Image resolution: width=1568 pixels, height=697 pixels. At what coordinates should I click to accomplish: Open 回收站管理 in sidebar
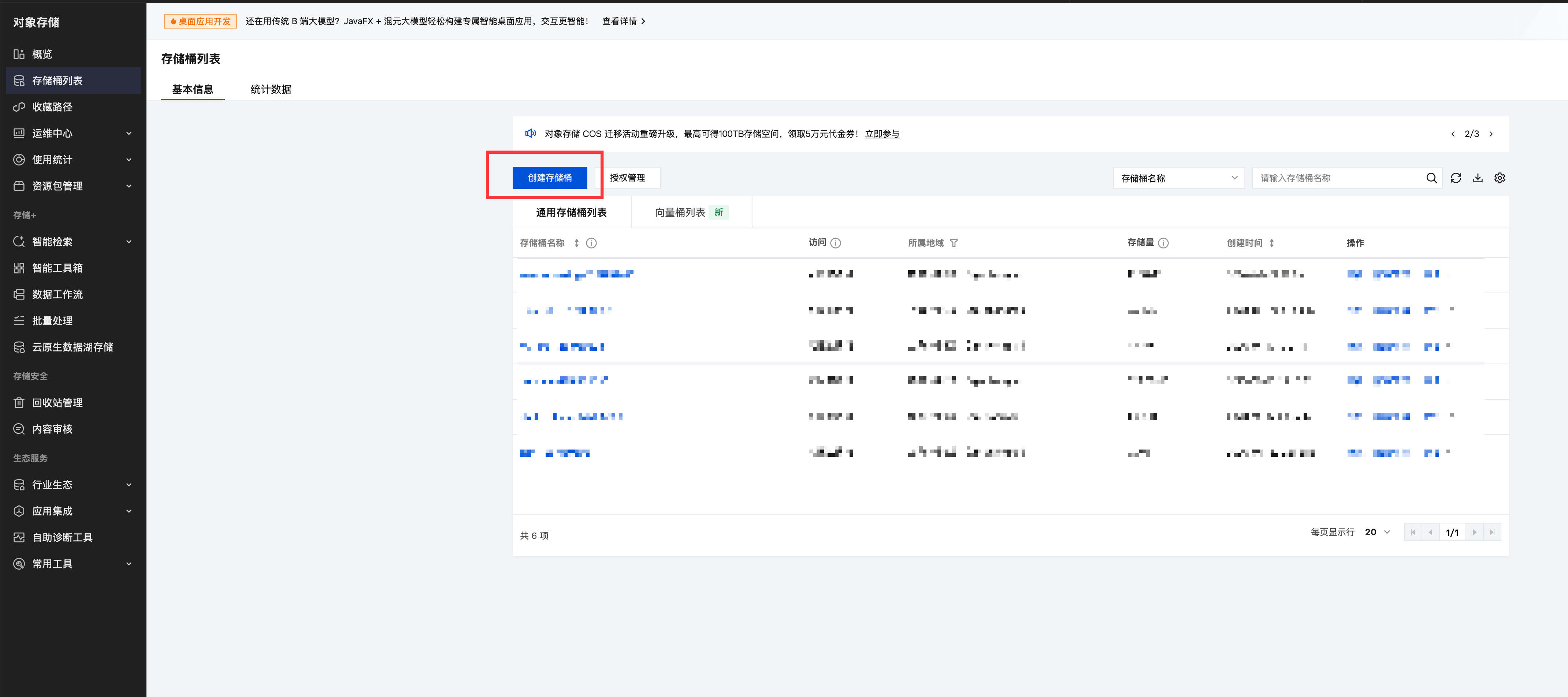pos(57,402)
